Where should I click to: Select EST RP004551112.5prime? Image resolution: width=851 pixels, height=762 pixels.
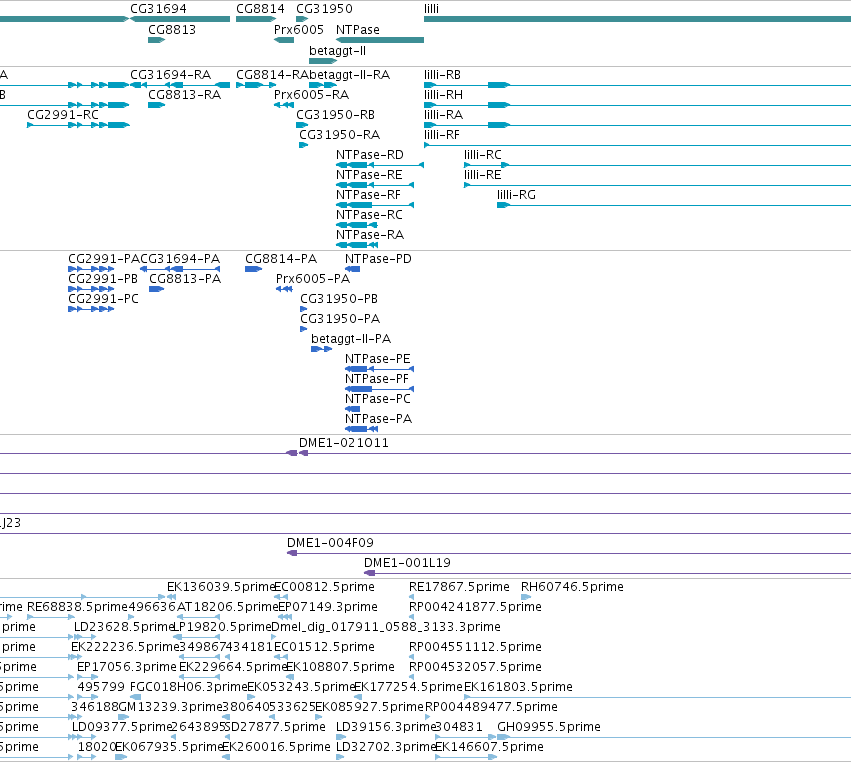tap(475, 647)
